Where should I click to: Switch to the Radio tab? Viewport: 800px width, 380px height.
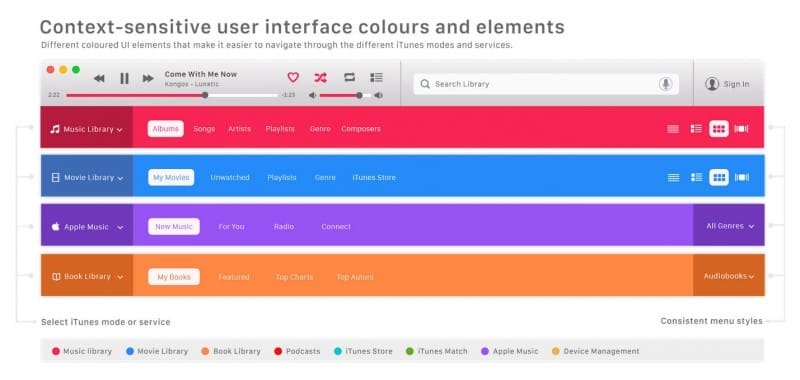[284, 226]
